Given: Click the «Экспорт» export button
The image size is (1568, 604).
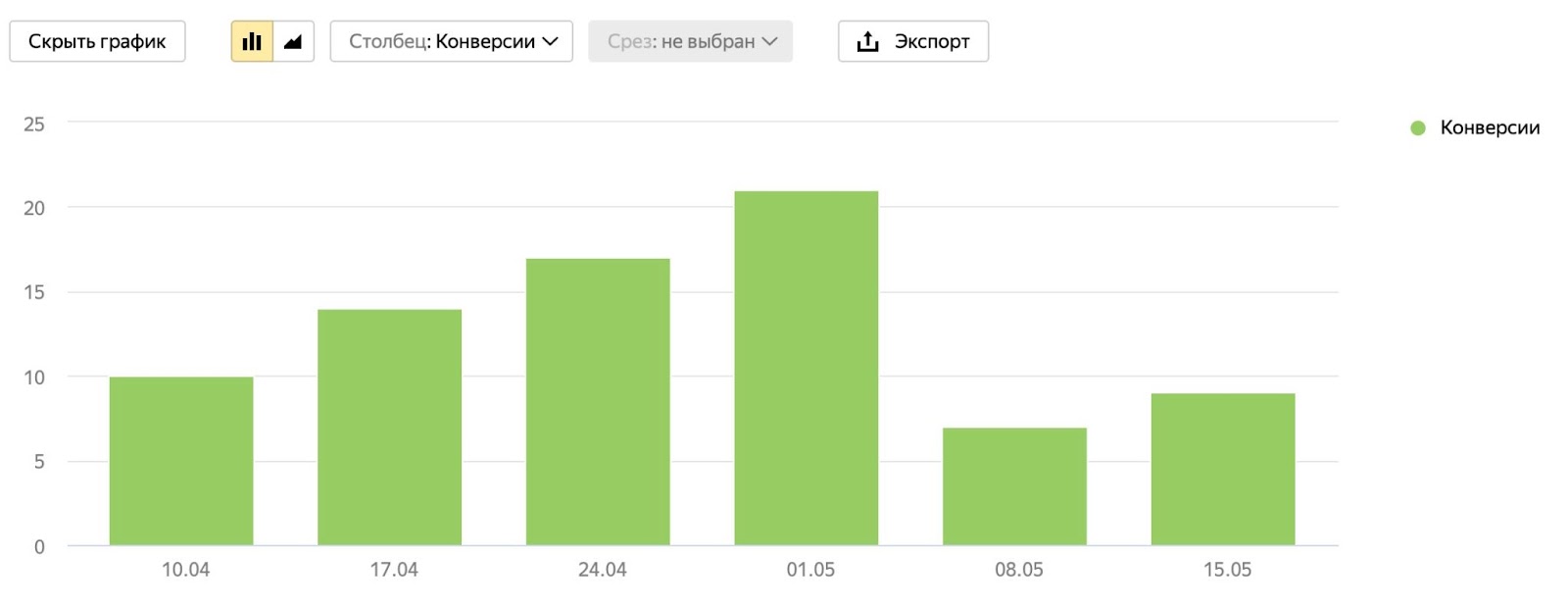Looking at the screenshot, I should [913, 41].
